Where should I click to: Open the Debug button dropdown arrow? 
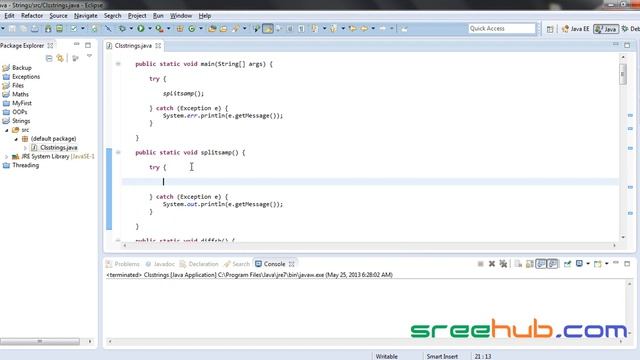click(x=131, y=28)
